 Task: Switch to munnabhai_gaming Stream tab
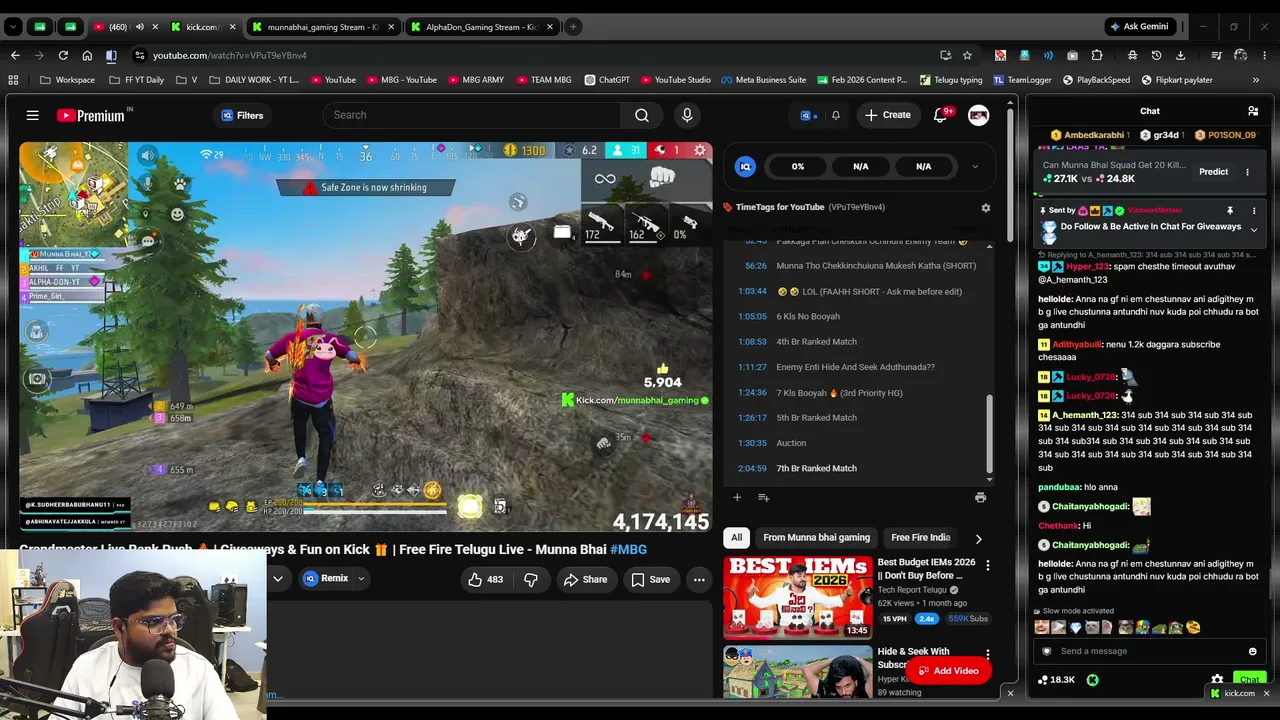pos(322,27)
